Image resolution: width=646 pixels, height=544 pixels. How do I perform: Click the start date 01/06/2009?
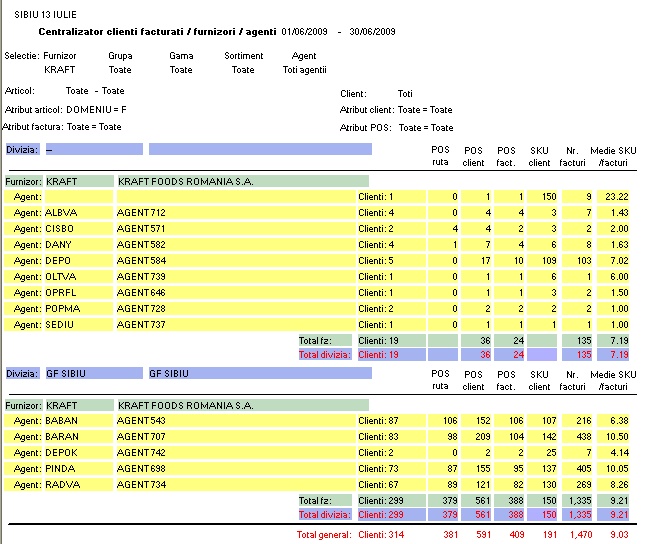click(304, 32)
